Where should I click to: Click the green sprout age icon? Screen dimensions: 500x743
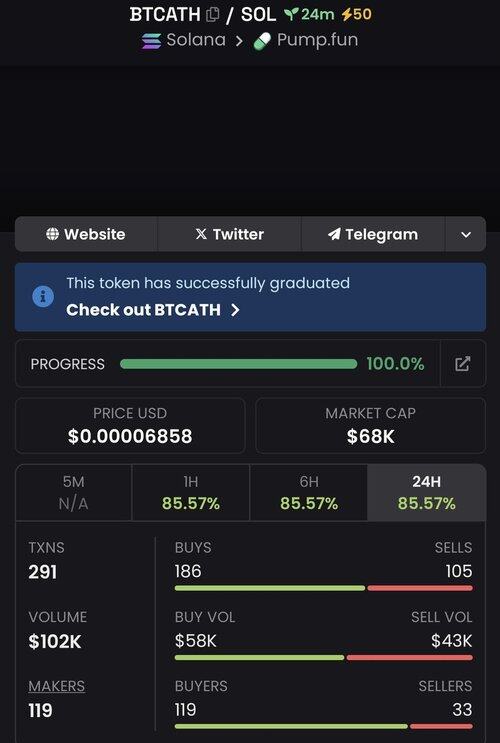click(x=291, y=14)
